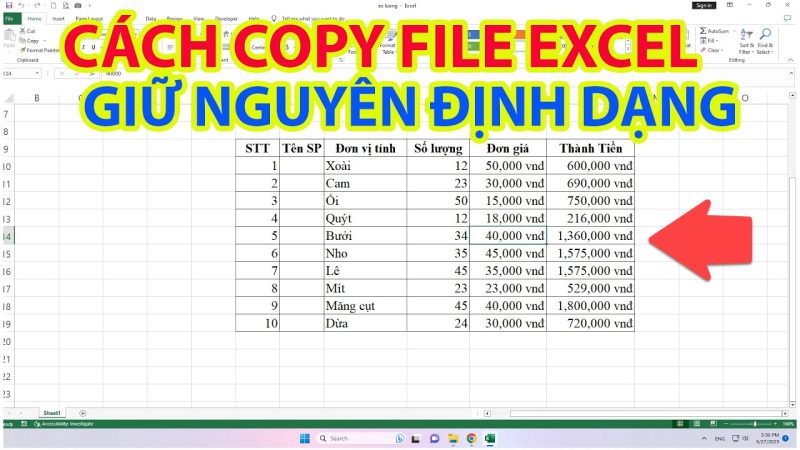The image size is (800, 450).
Task: Open the chat app in taskbar
Action: (434, 438)
